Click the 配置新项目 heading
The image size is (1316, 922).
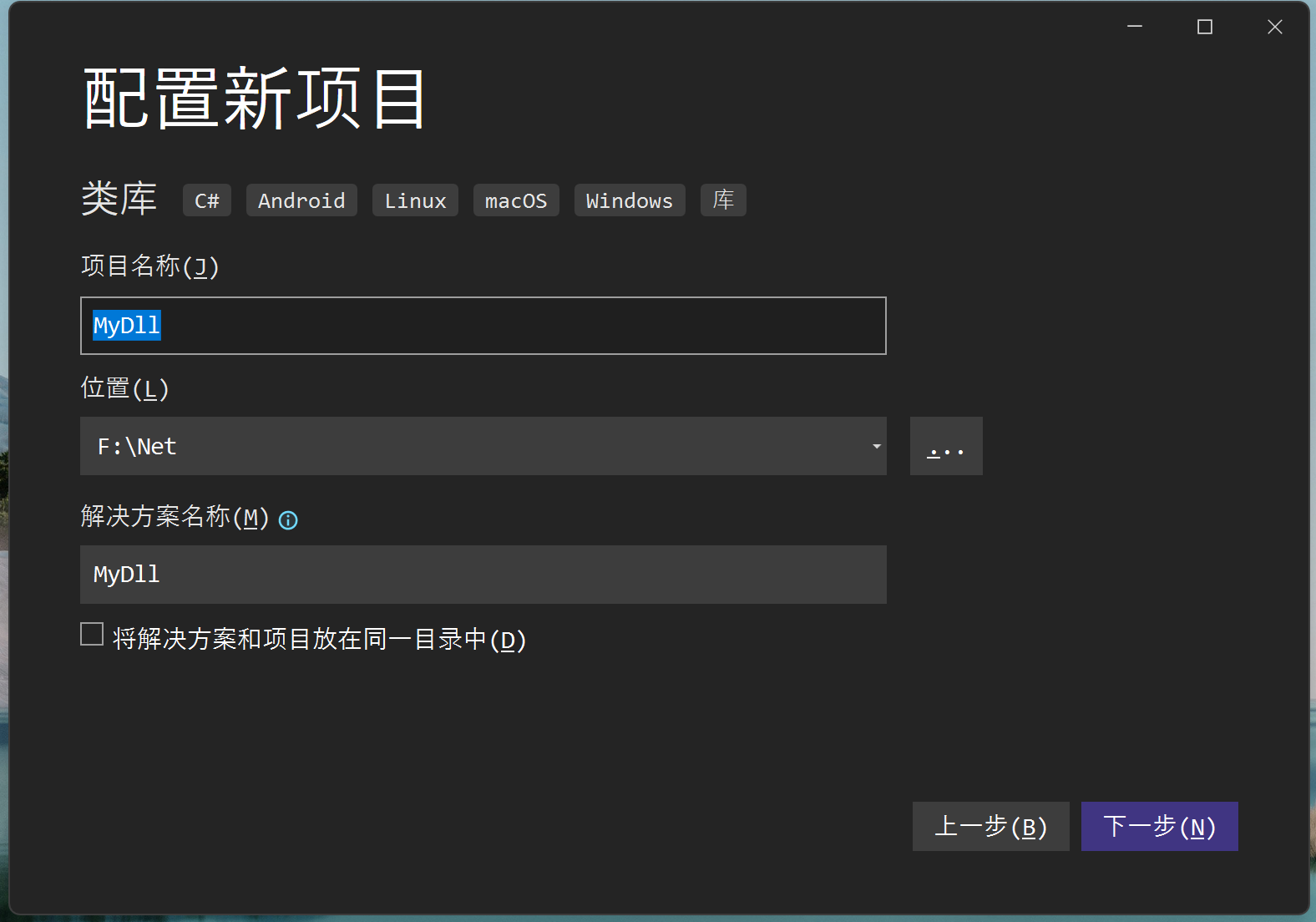click(256, 99)
